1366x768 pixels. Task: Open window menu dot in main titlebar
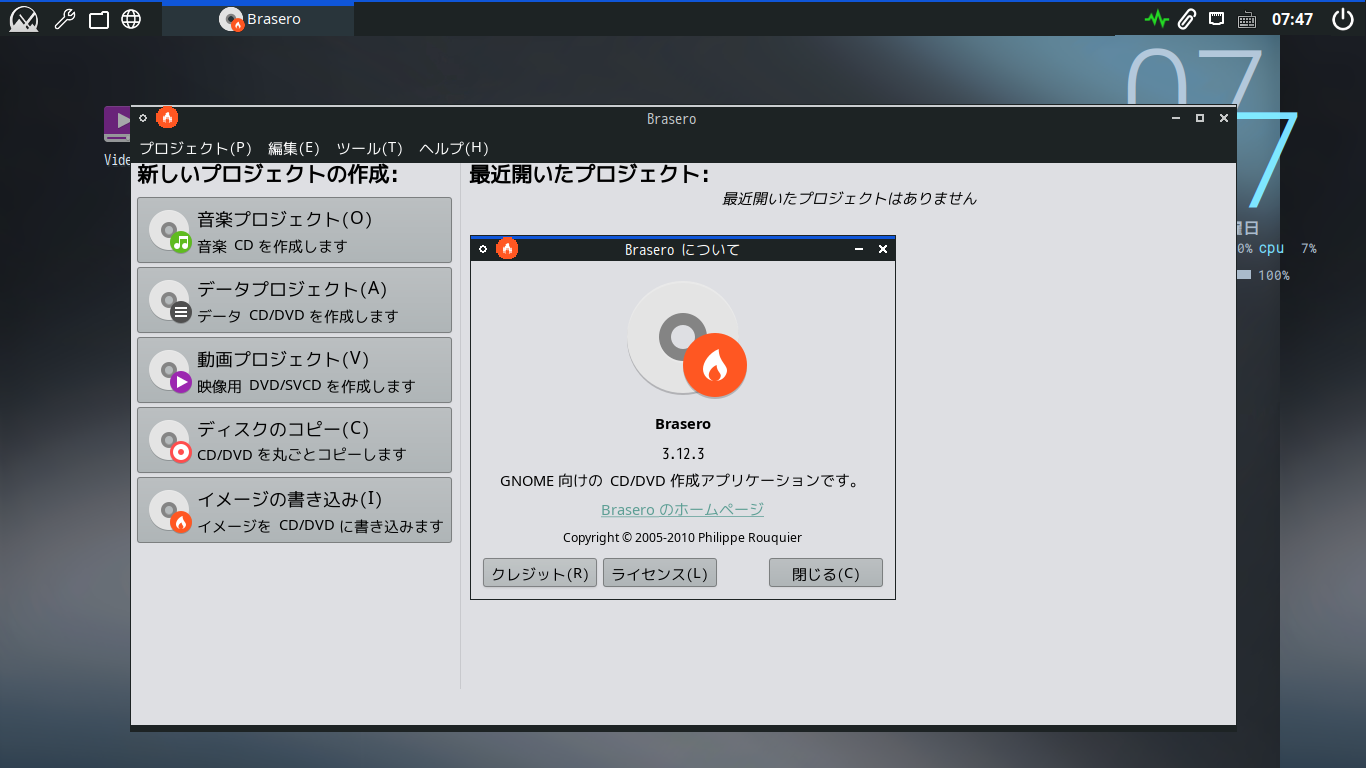point(143,118)
